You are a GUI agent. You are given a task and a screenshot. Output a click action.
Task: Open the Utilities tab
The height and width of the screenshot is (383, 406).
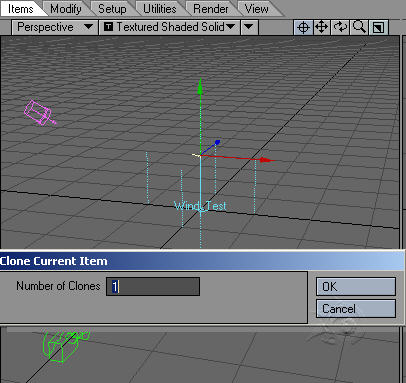coord(160,9)
